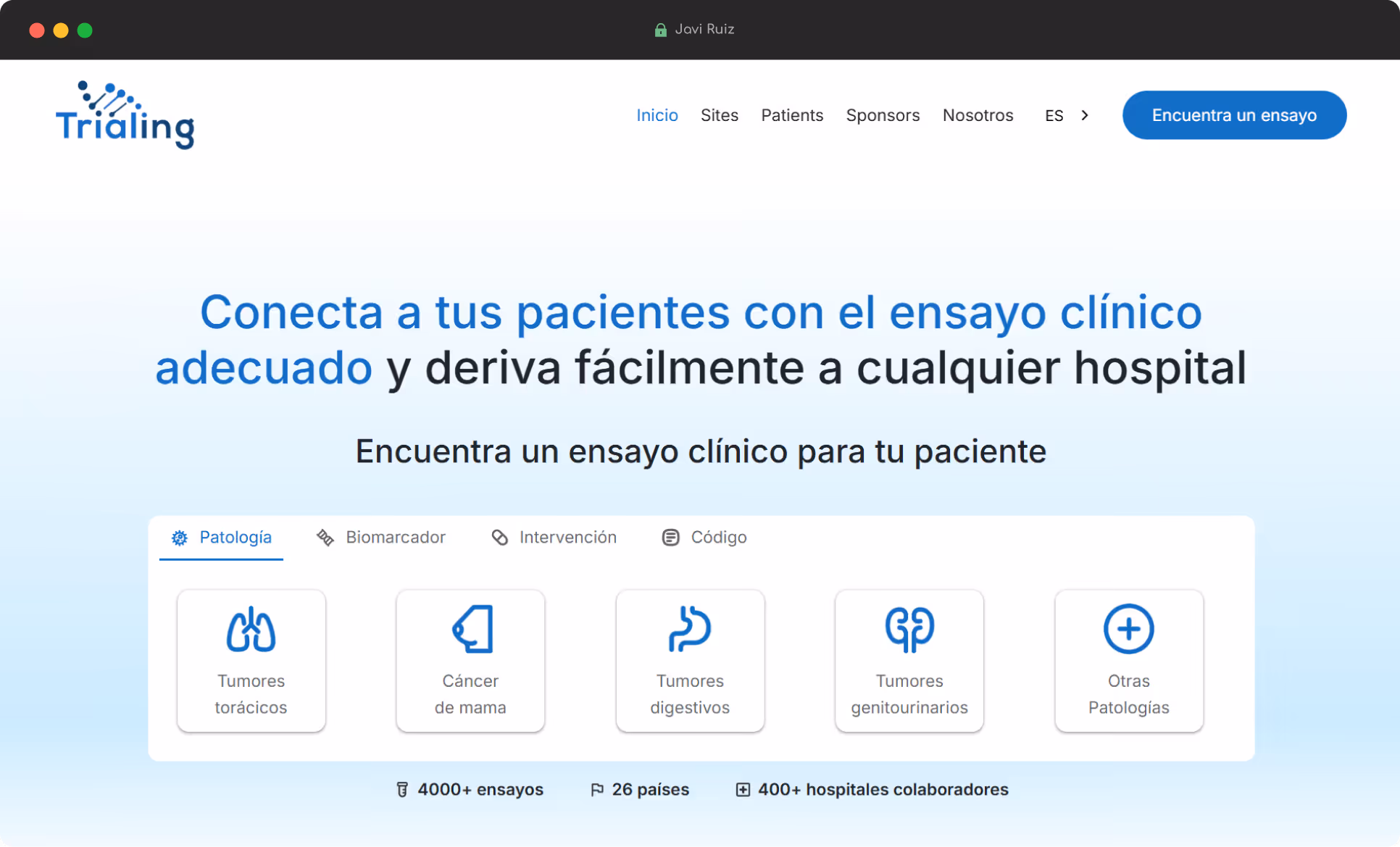The image size is (1400, 847).
Task: Click the lock icon in the title bar
Action: pyautogui.click(x=660, y=30)
